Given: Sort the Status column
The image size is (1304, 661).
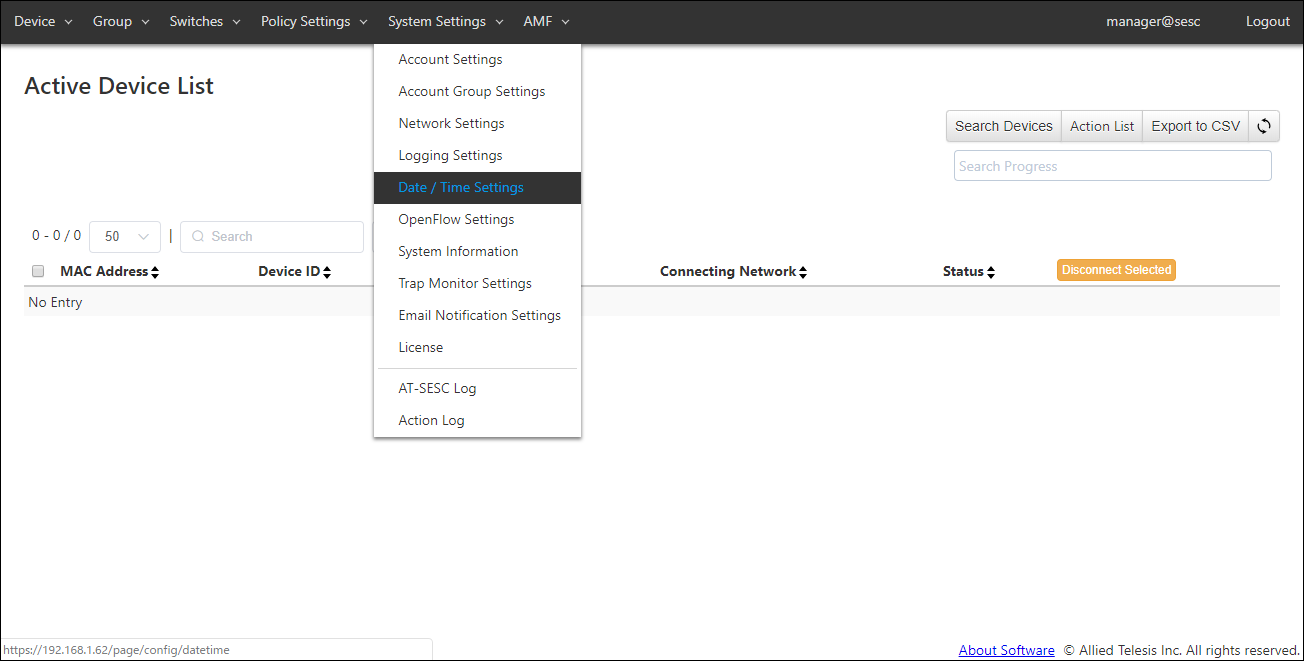Looking at the screenshot, I should (x=990, y=272).
